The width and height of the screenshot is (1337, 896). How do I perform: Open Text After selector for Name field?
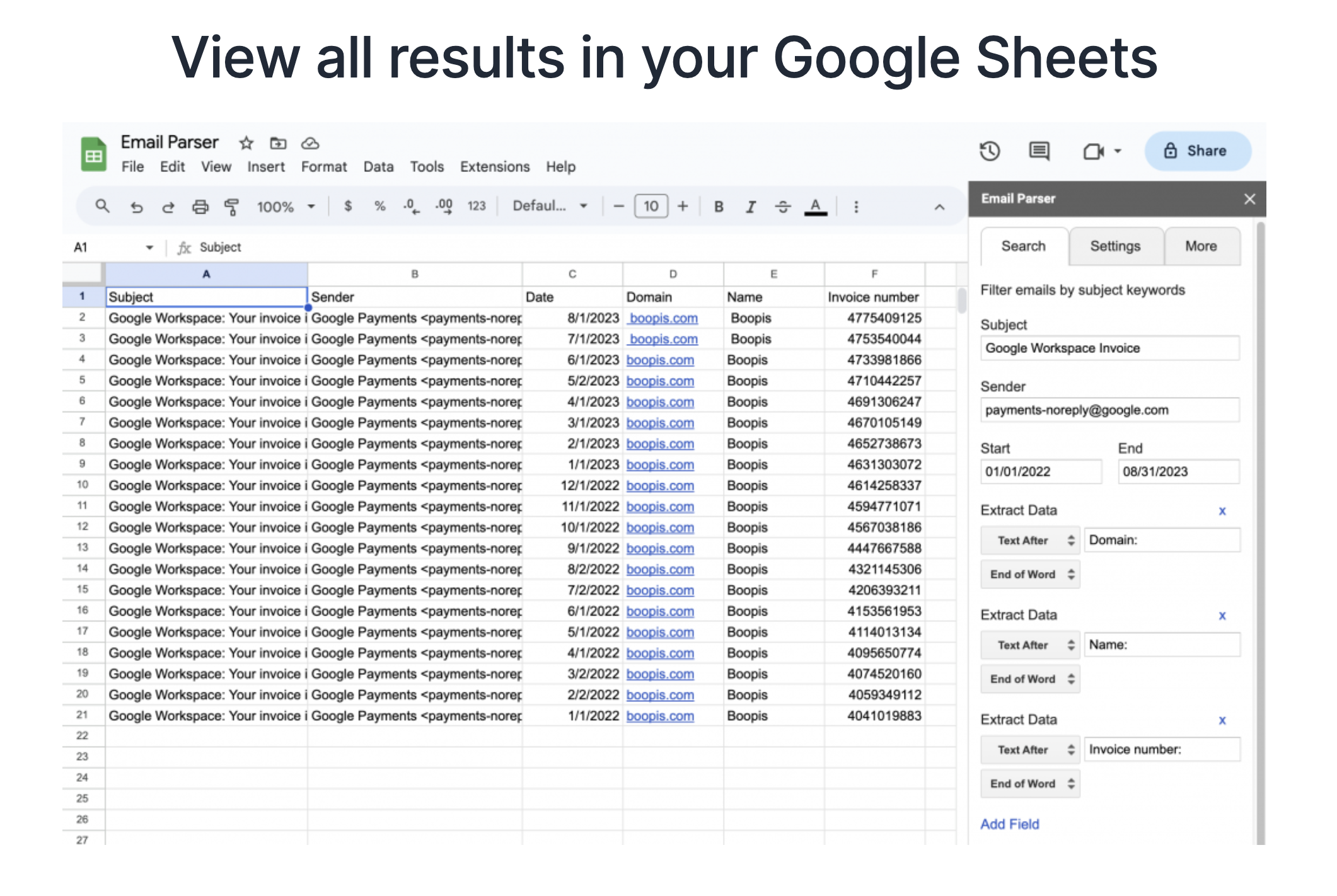click(1030, 645)
